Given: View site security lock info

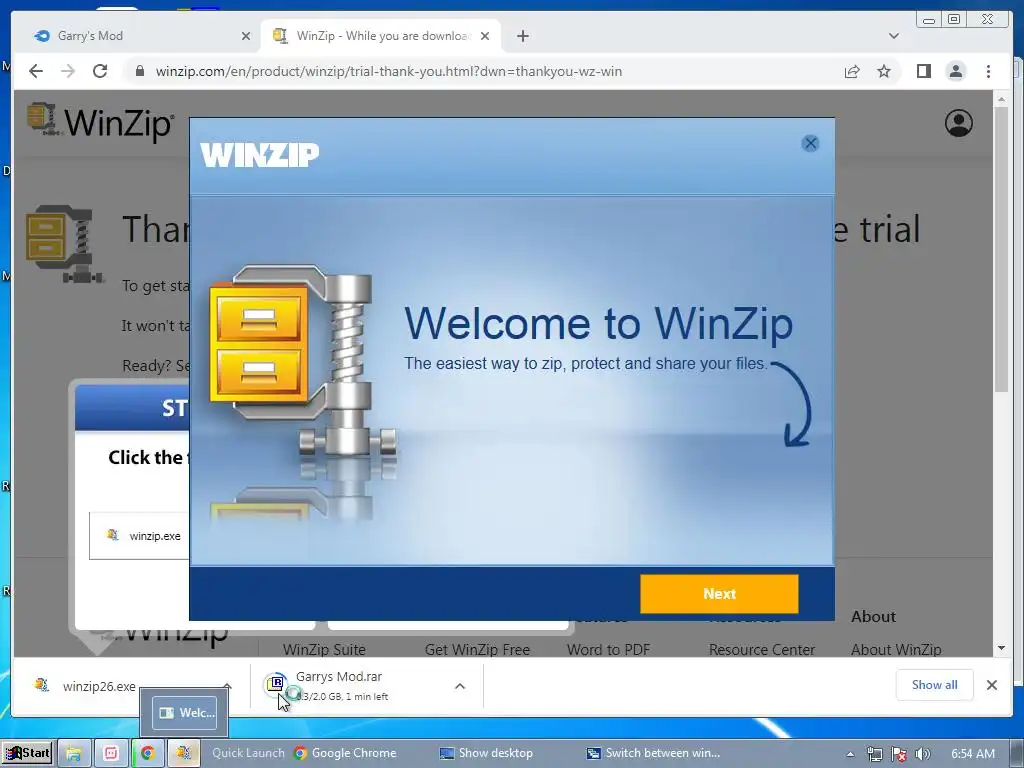Looking at the screenshot, I should (x=139, y=71).
